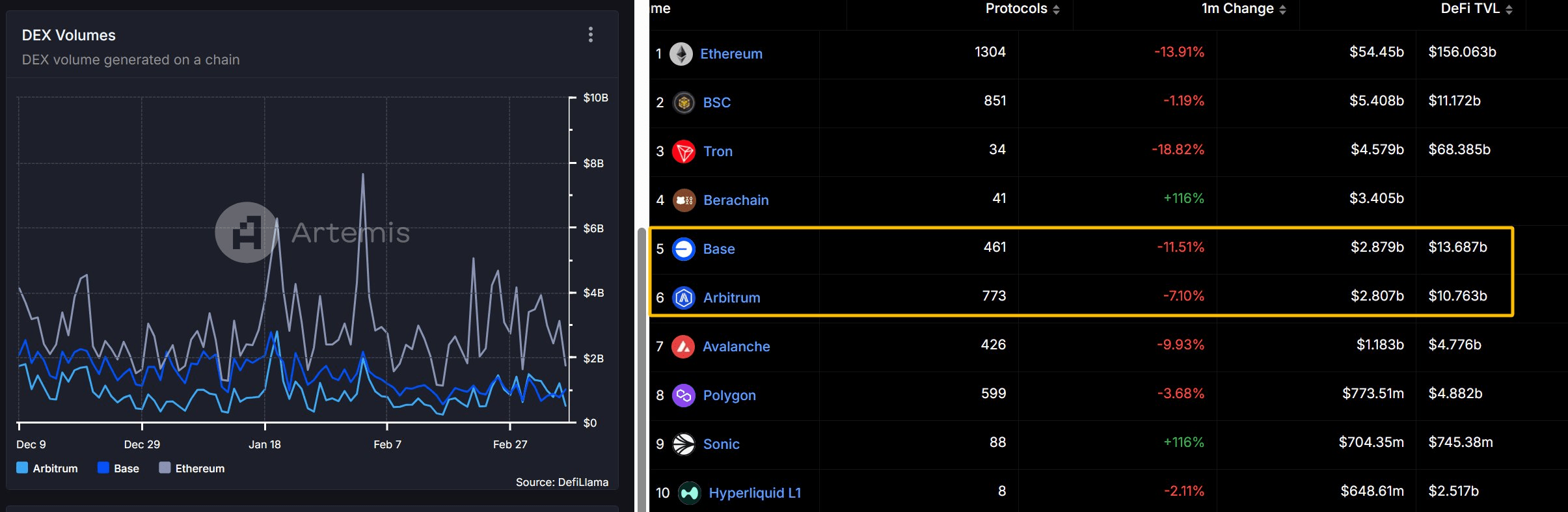The image size is (1568, 512).
Task: Click the Ethereum chain logo icon
Action: pyautogui.click(x=681, y=54)
